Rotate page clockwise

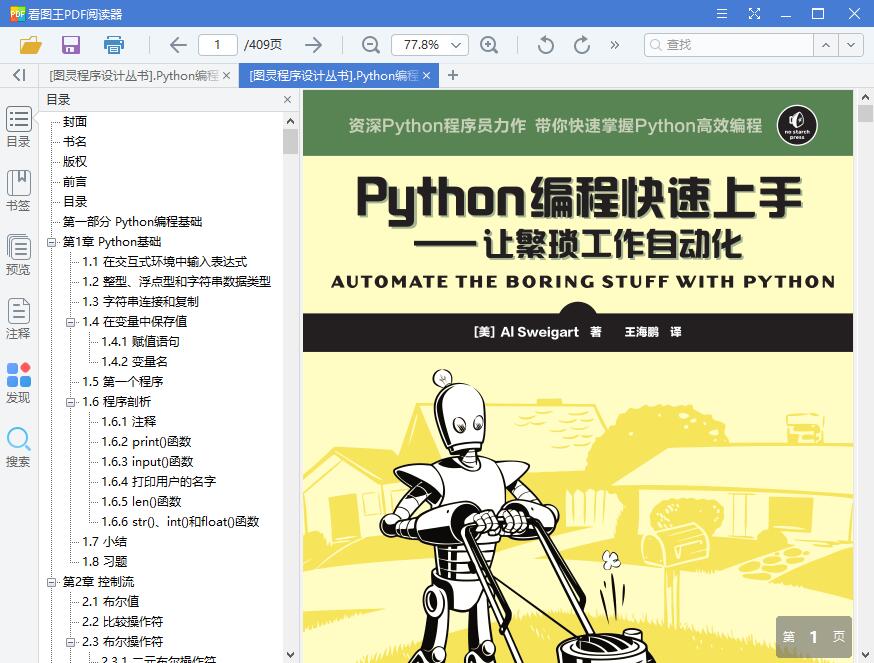[x=581, y=45]
